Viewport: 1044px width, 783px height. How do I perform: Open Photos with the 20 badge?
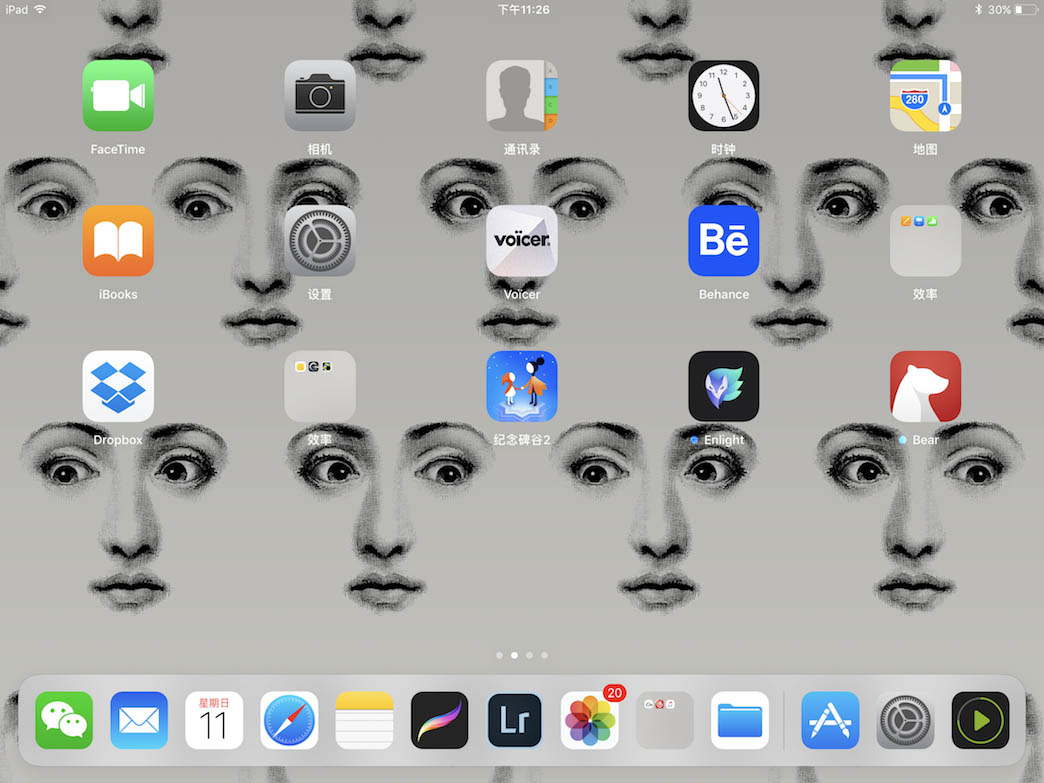(590, 720)
